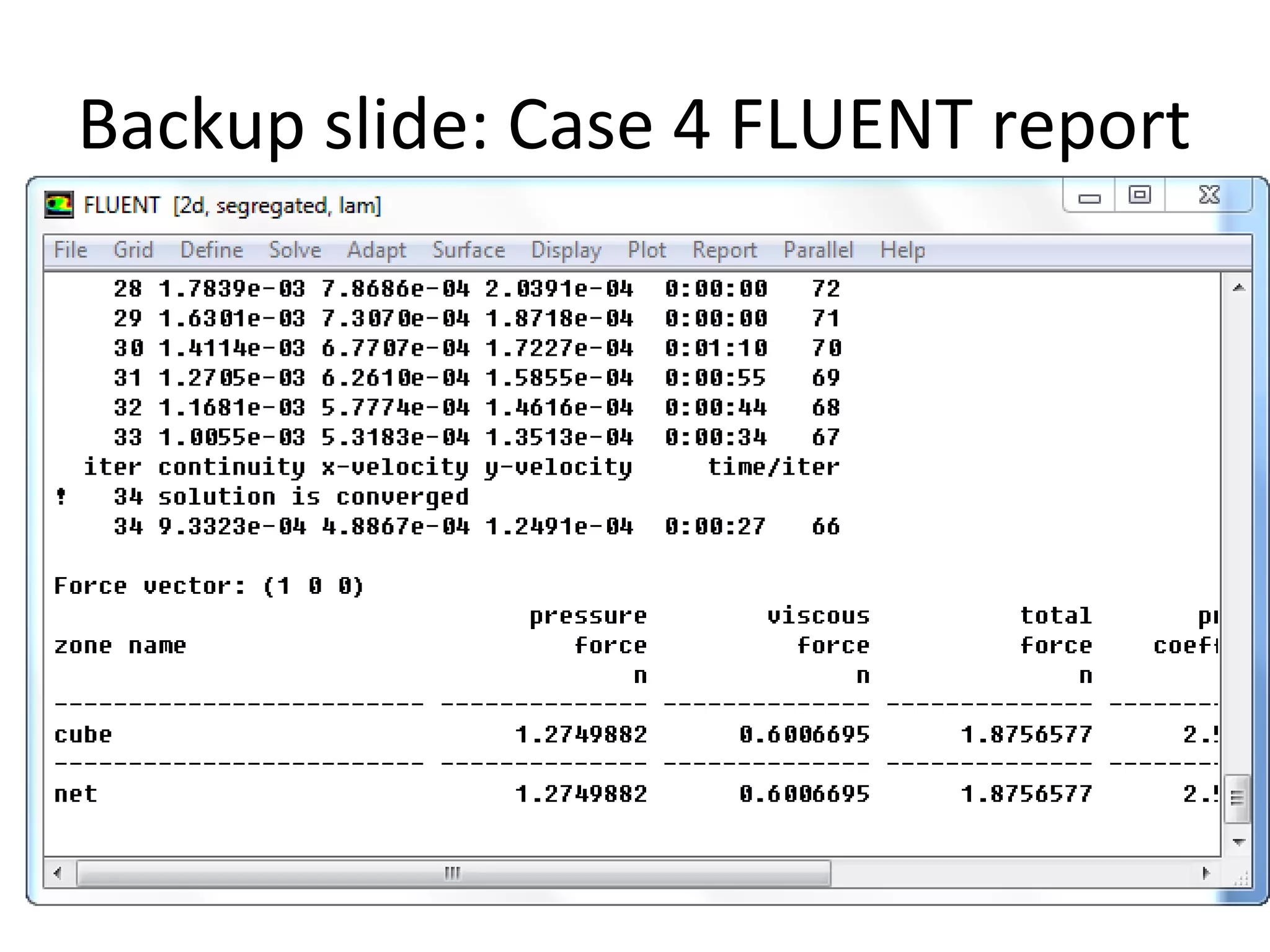Image resolution: width=1270 pixels, height=952 pixels.
Task: Click cube pressure force value 1.2749882
Action: pyautogui.click(x=581, y=734)
